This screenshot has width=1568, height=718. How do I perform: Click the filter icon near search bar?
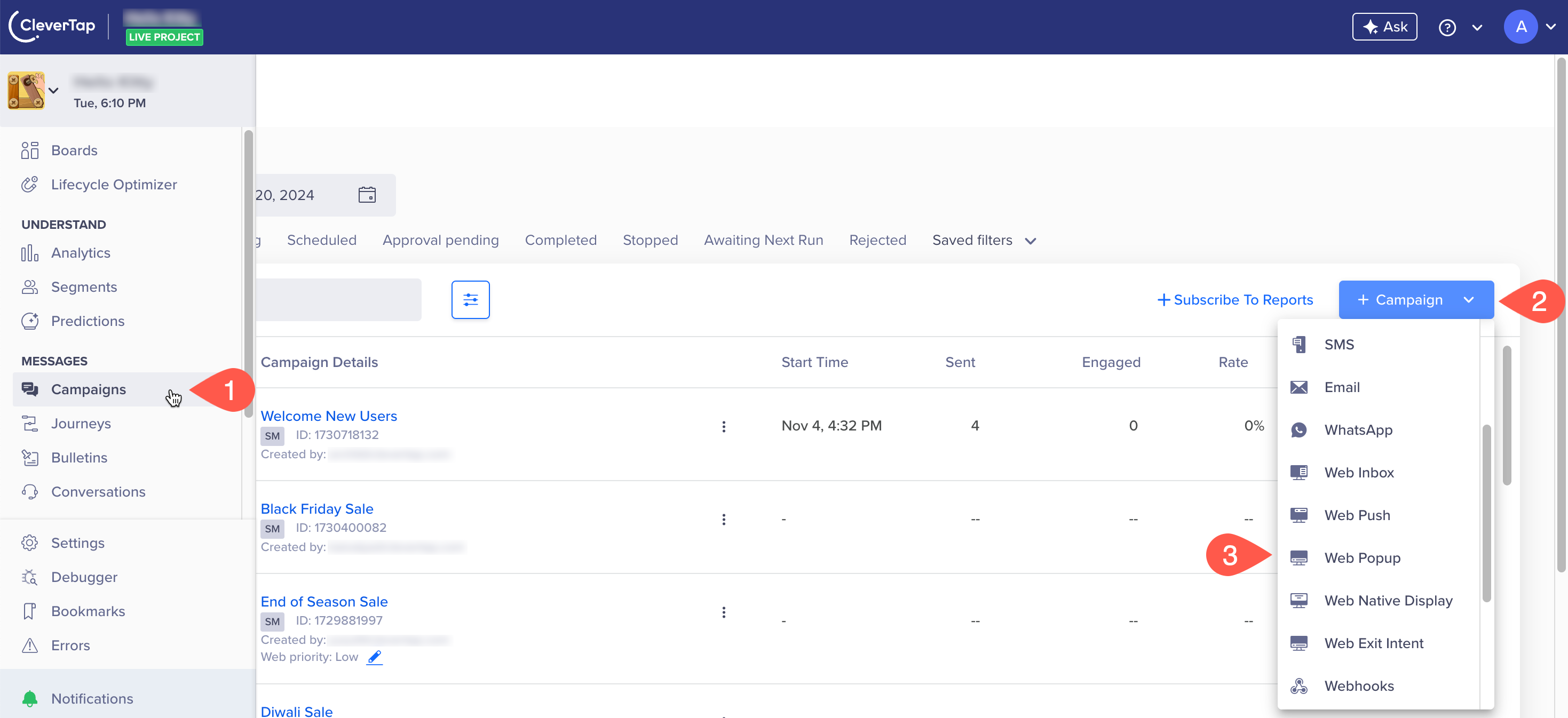pos(470,299)
